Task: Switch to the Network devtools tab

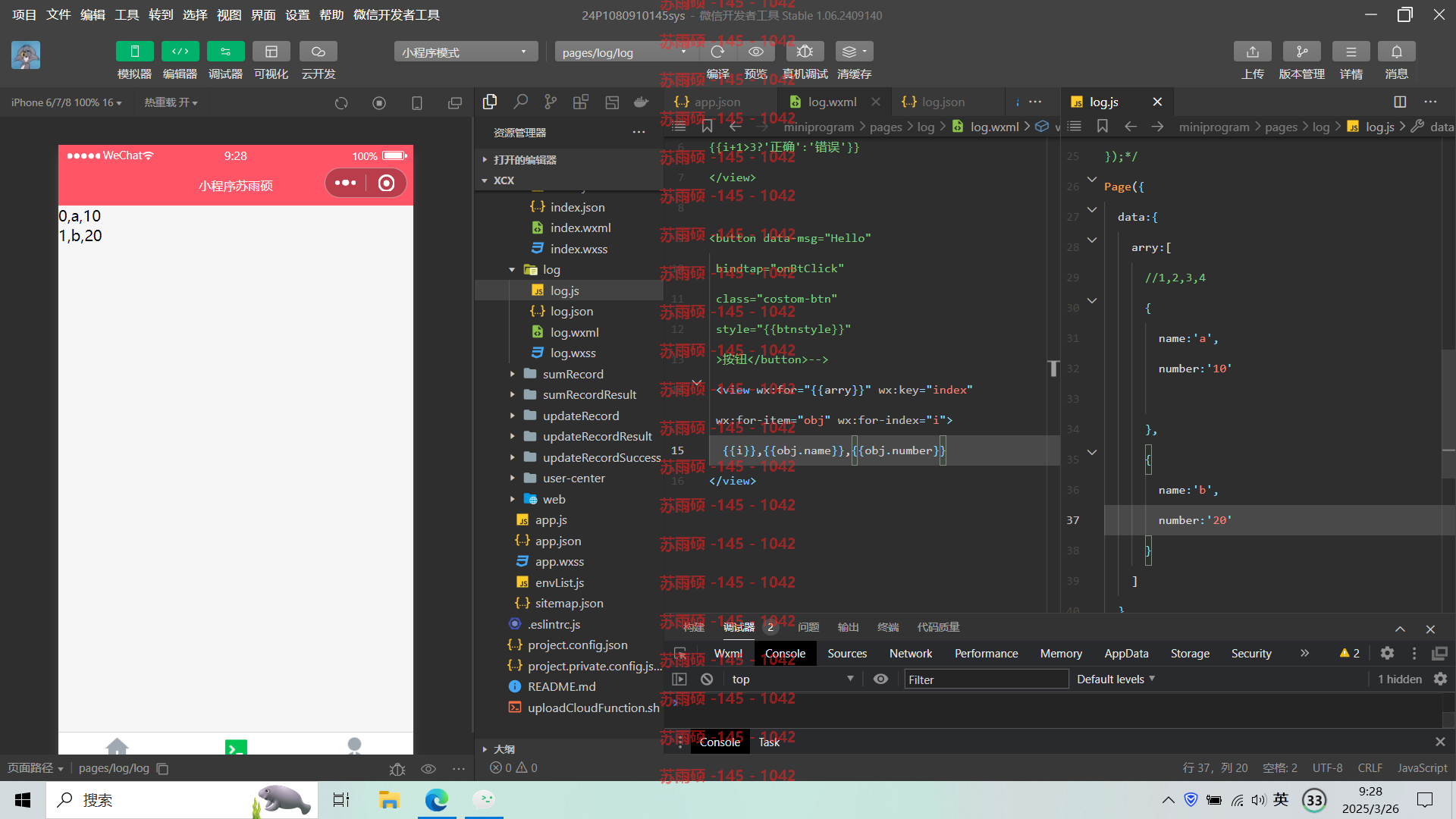Action: point(911,654)
